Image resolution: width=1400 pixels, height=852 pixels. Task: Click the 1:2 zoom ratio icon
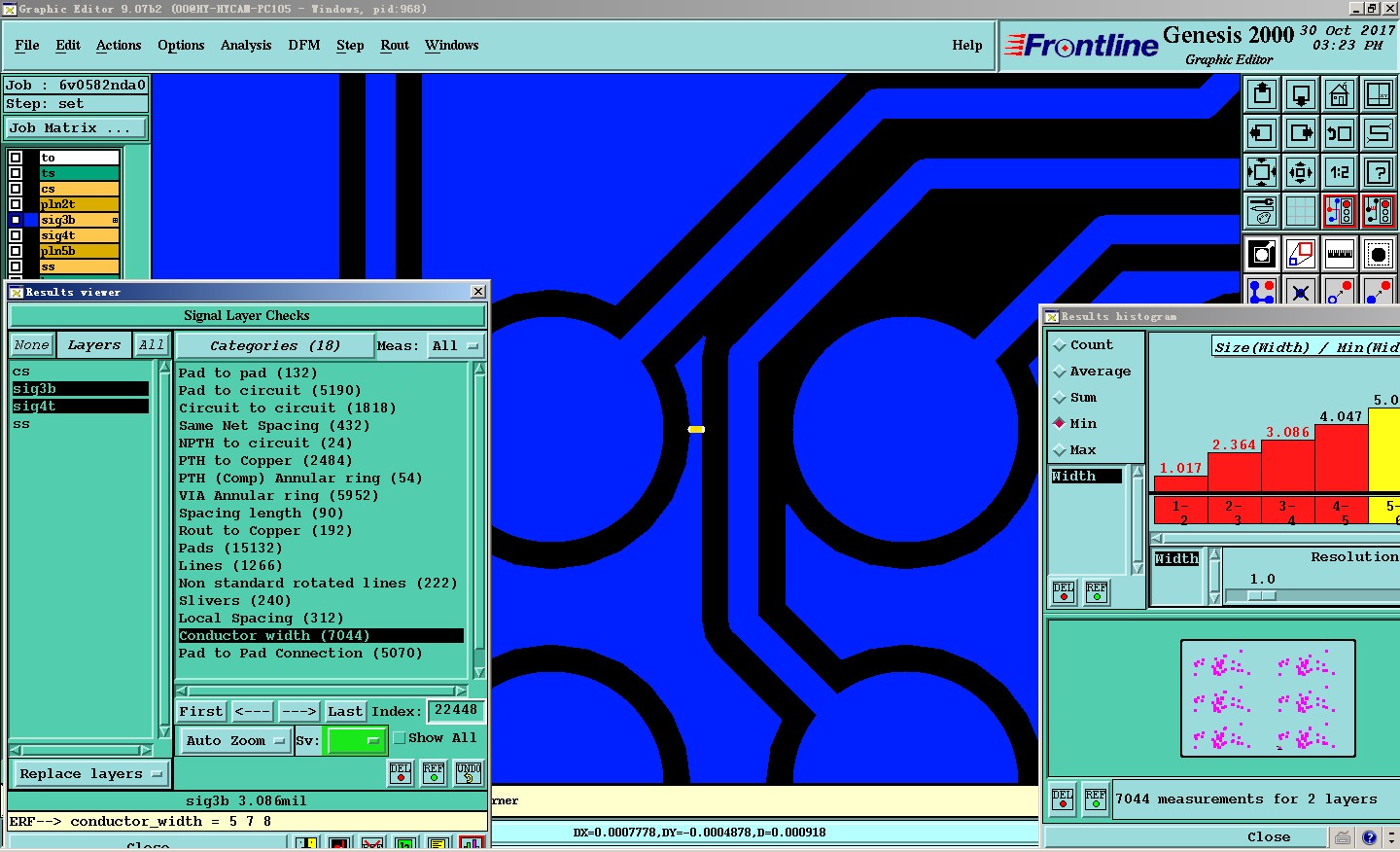pos(1340,172)
